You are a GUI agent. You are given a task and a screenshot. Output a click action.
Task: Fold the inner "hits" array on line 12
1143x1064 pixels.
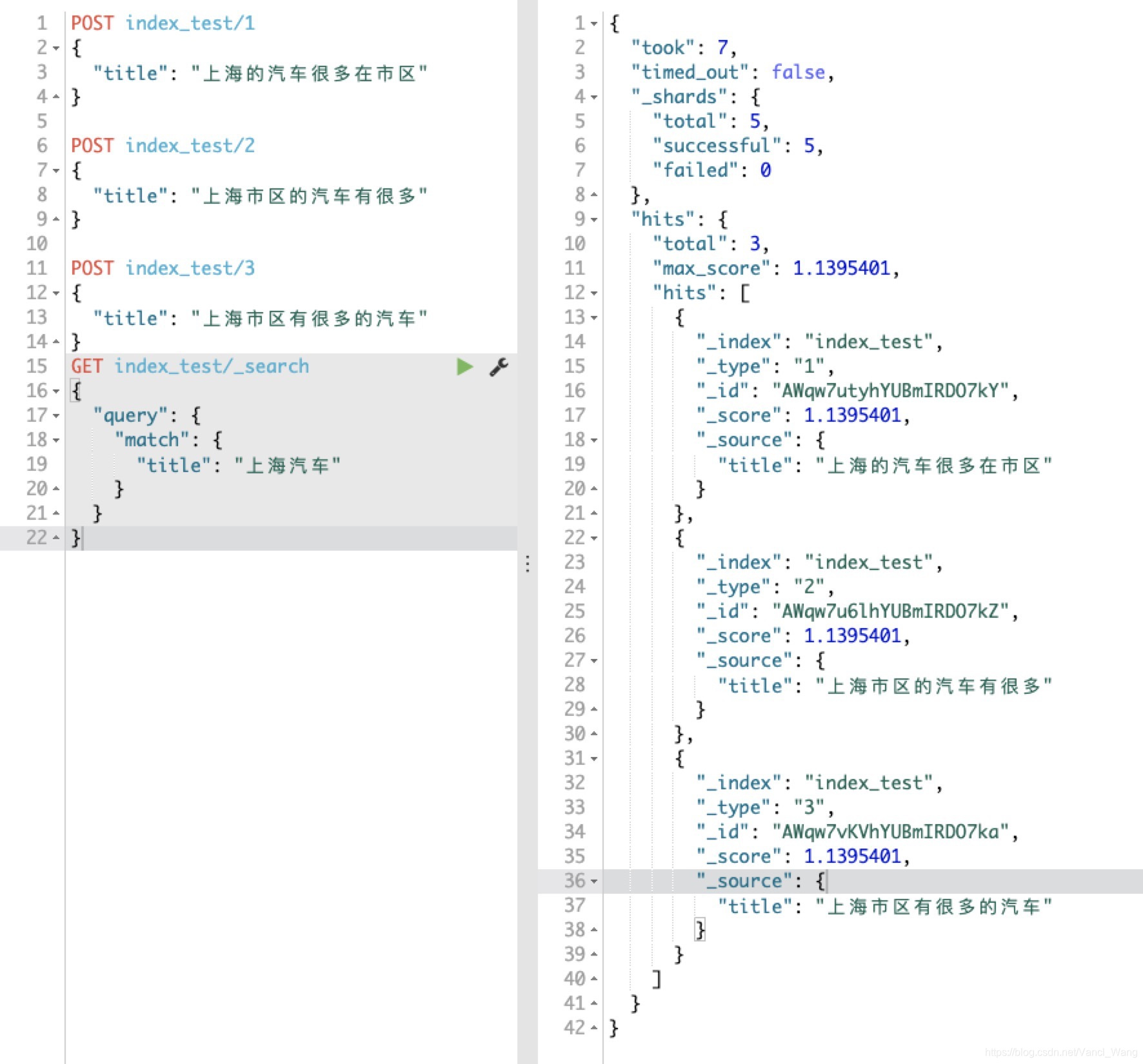tap(594, 293)
